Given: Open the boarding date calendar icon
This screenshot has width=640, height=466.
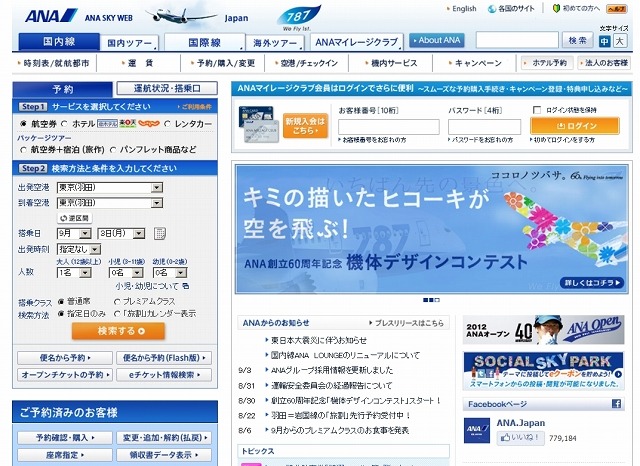Looking at the screenshot, I should point(160,233).
